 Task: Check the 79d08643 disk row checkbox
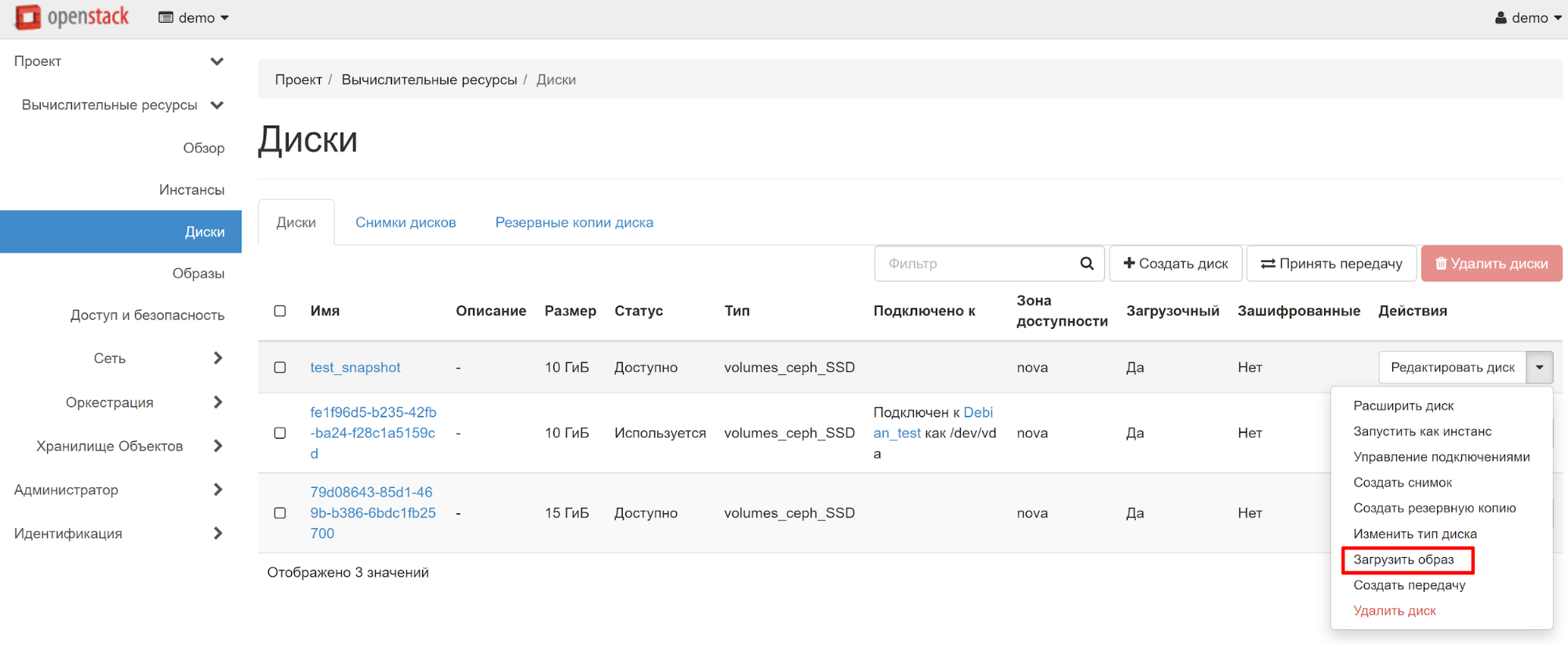pyautogui.click(x=280, y=513)
